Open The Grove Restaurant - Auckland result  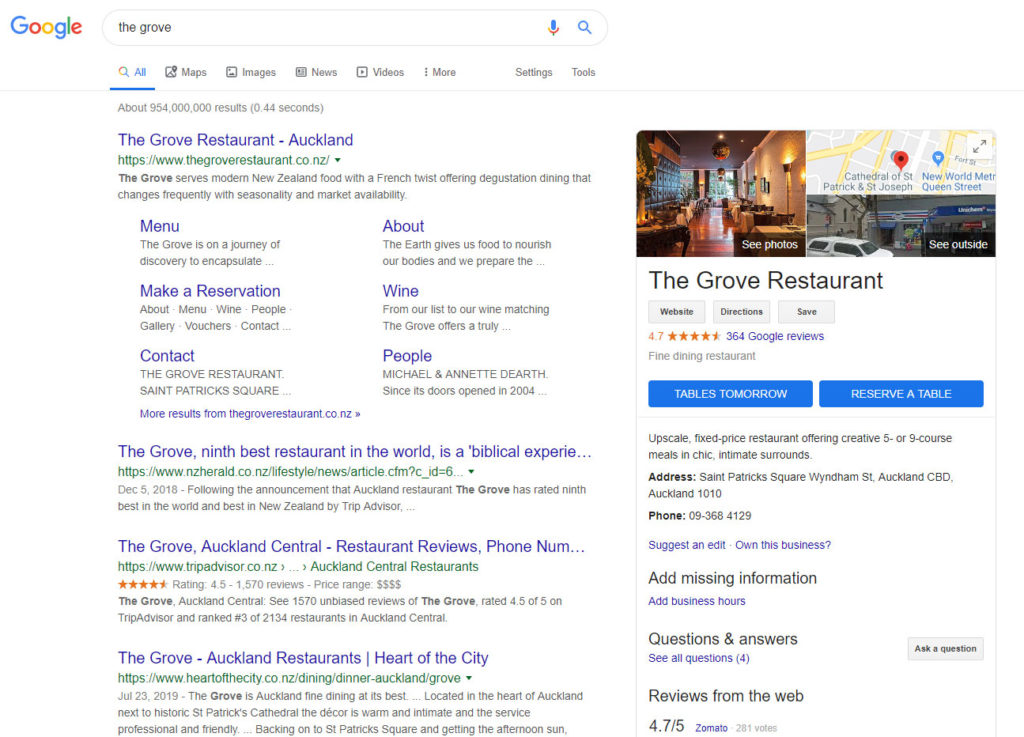(x=235, y=140)
